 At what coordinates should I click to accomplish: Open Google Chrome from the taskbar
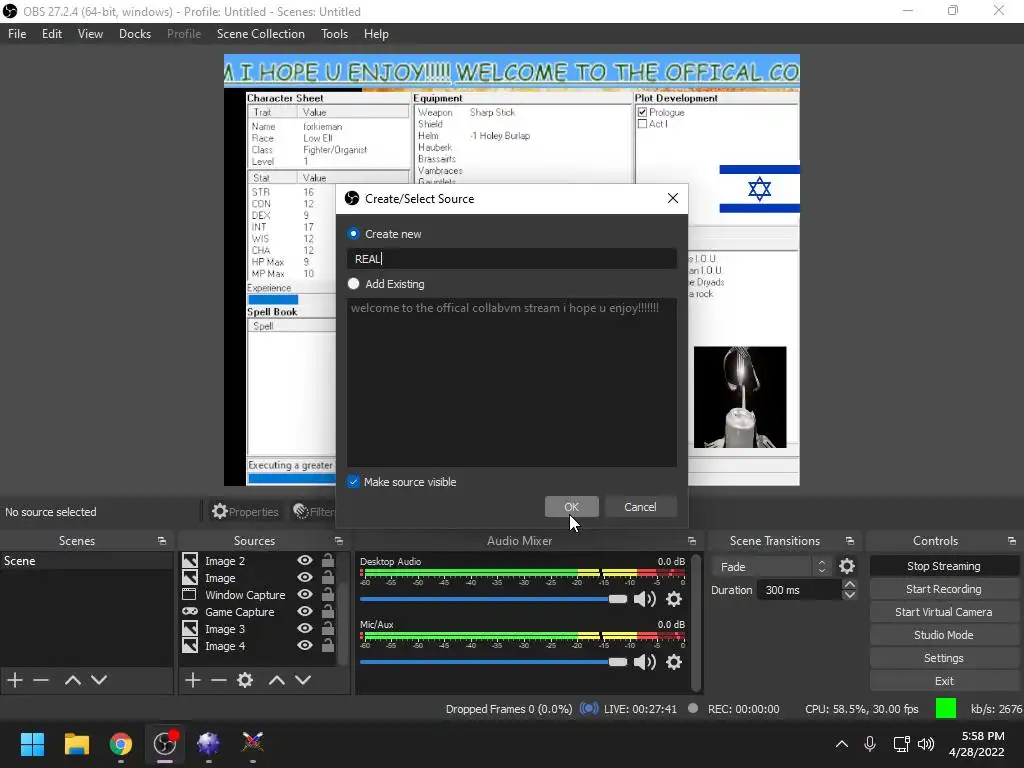tap(121, 744)
